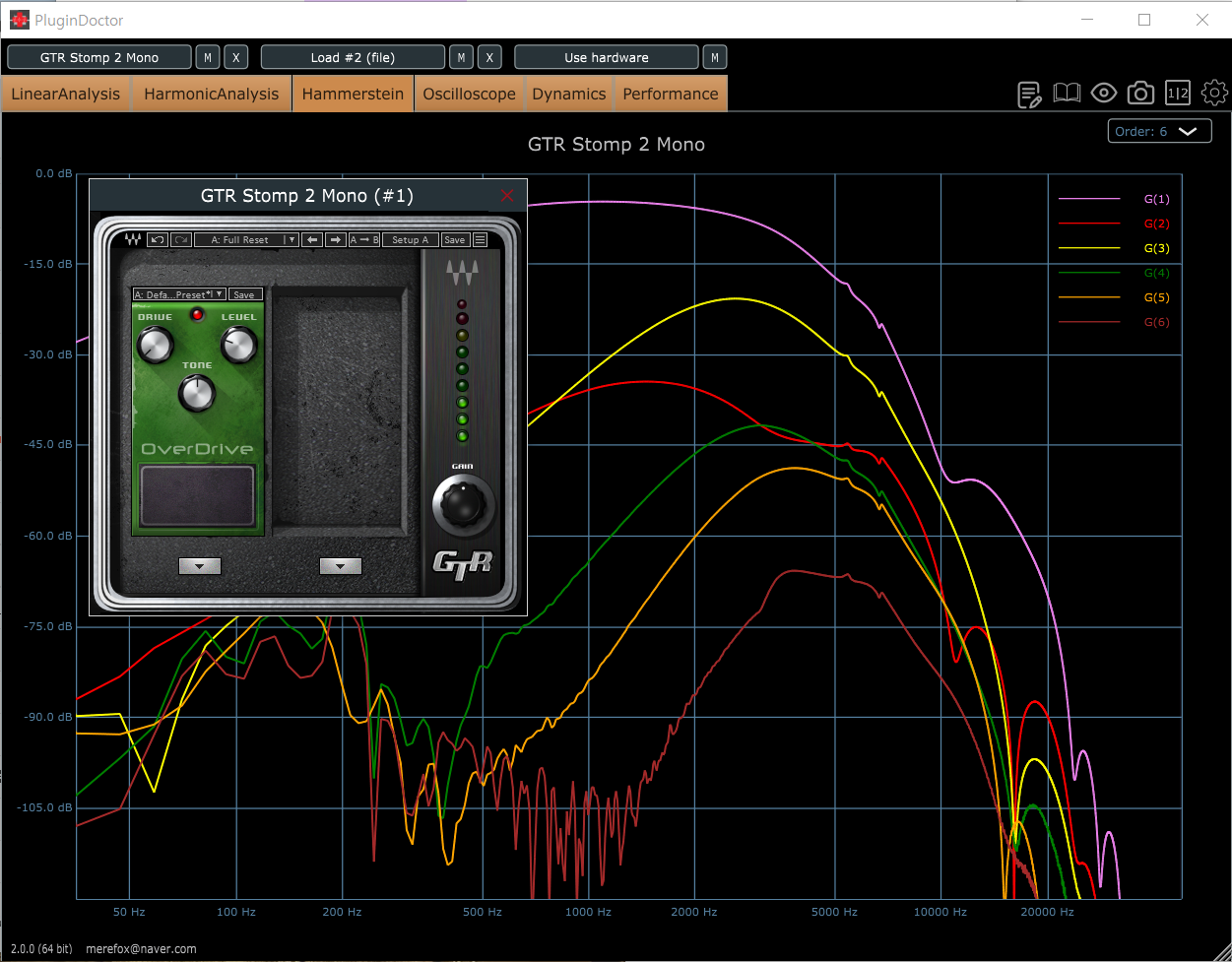Switch to HarmonicAnalysis tab

pyautogui.click(x=212, y=94)
